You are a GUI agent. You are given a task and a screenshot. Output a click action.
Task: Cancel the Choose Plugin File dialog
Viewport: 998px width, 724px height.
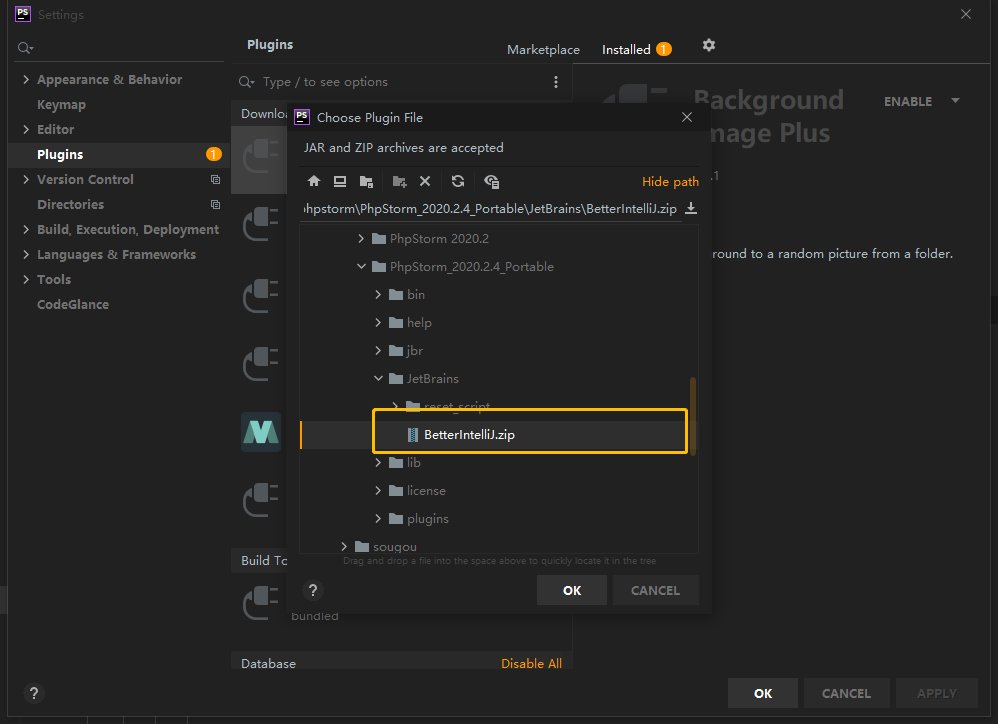pos(655,590)
